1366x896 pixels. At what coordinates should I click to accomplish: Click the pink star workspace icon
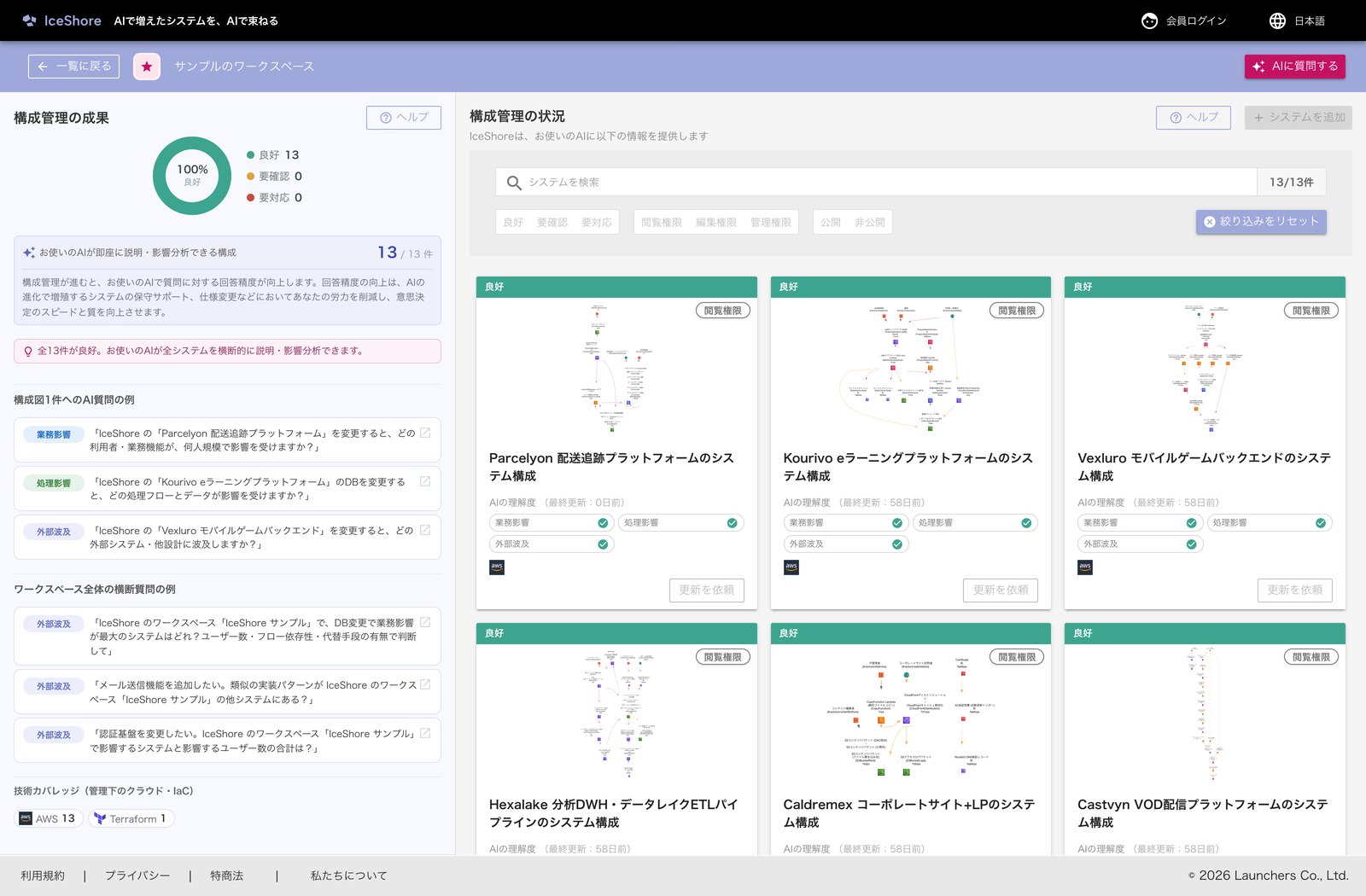147,67
